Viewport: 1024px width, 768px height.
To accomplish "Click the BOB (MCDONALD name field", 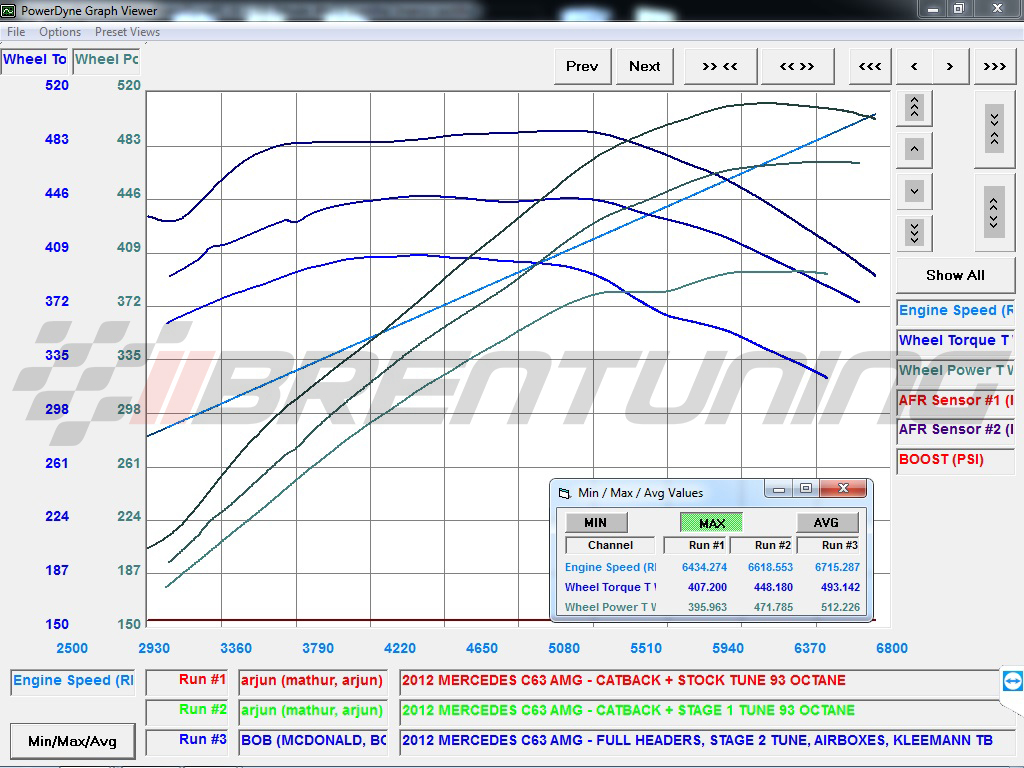I will click(x=313, y=741).
